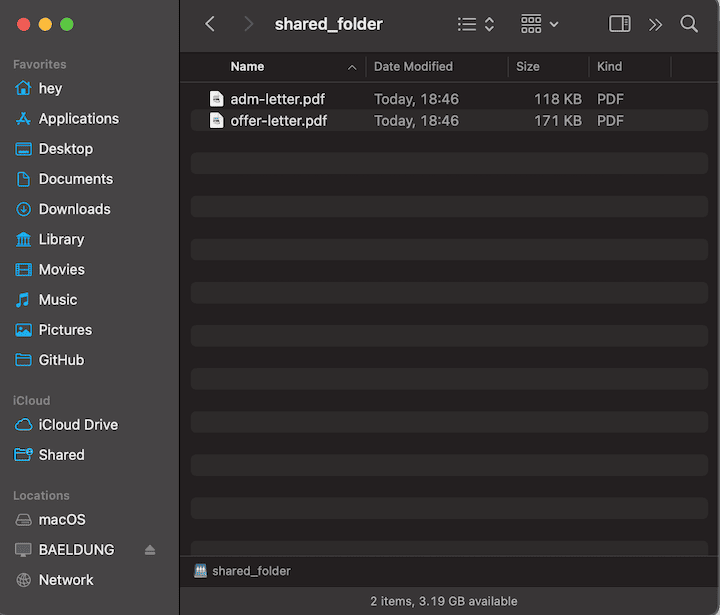Click the Music note icon
Screen dimensions: 720x615
23,300
